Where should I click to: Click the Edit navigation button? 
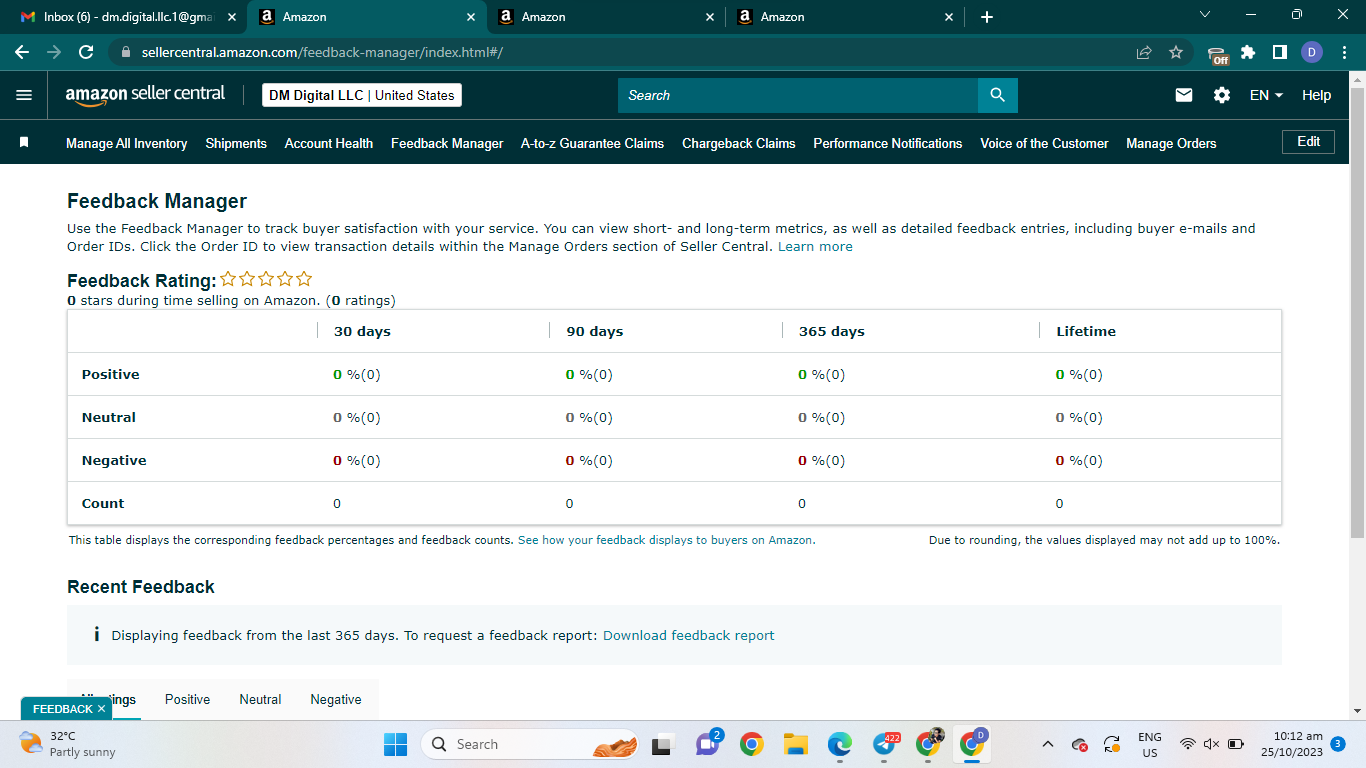click(x=1308, y=142)
